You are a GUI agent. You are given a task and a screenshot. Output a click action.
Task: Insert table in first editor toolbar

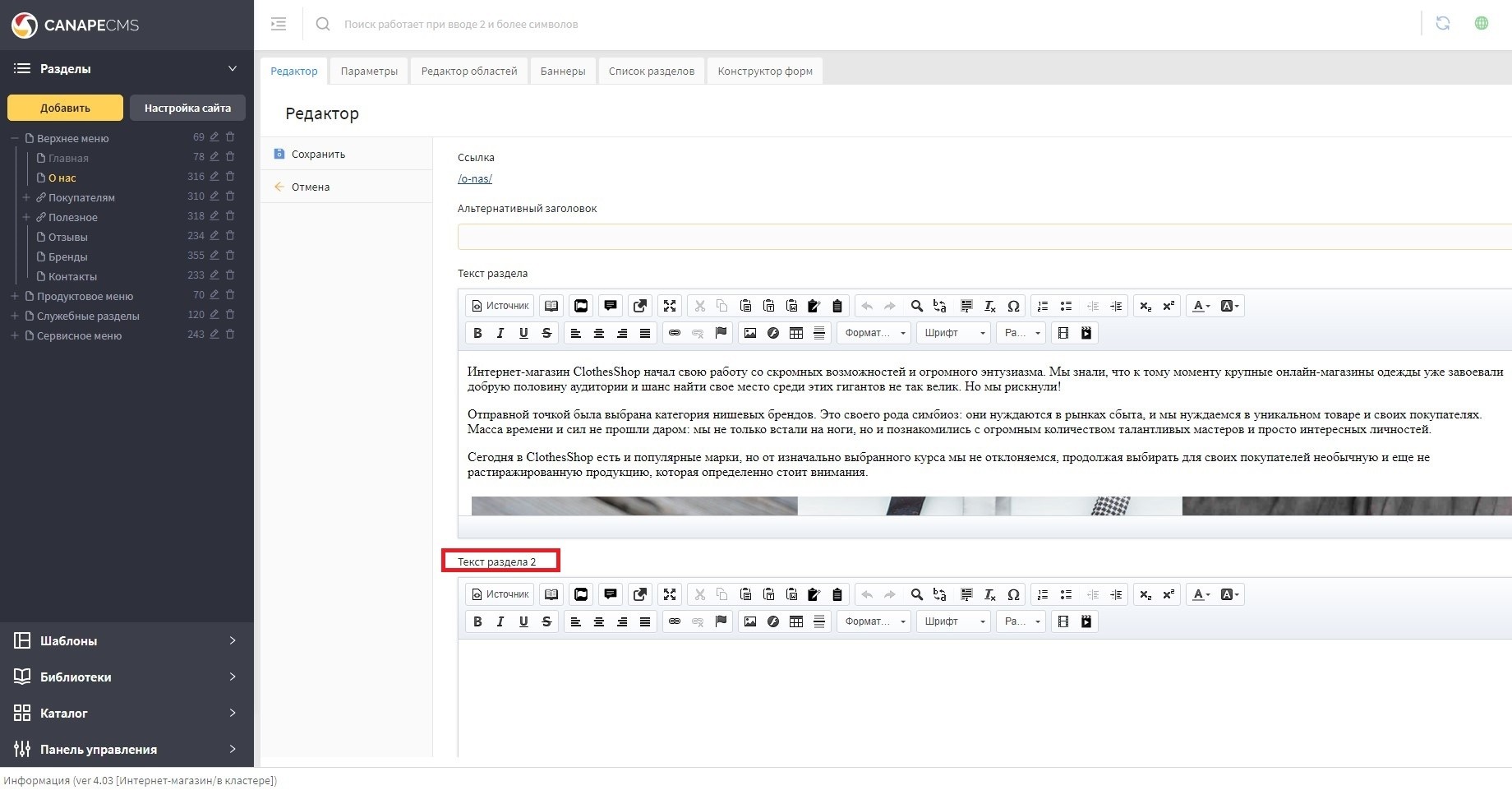point(795,333)
